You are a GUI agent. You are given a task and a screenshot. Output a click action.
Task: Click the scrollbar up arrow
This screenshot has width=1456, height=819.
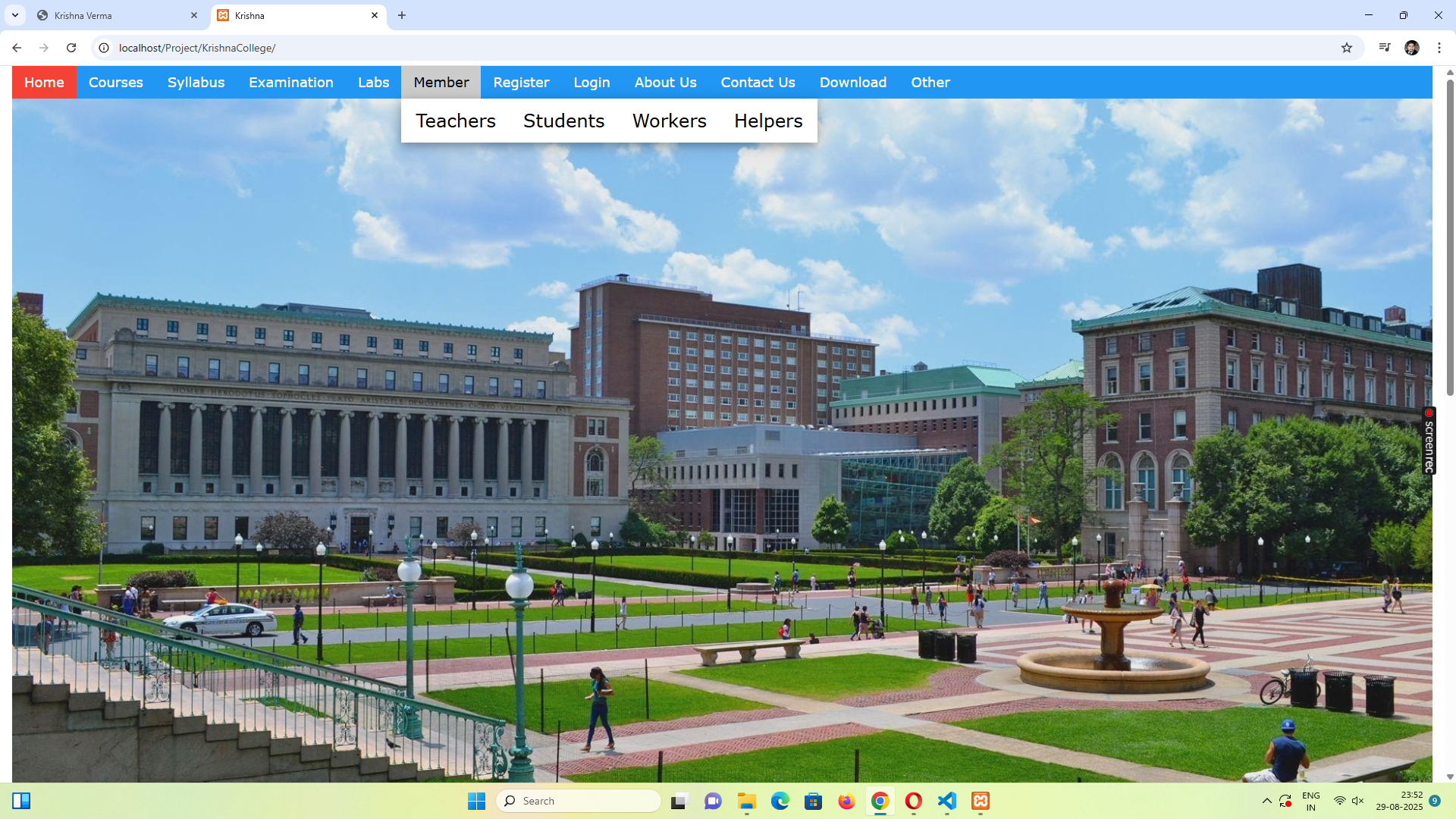tap(1450, 72)
